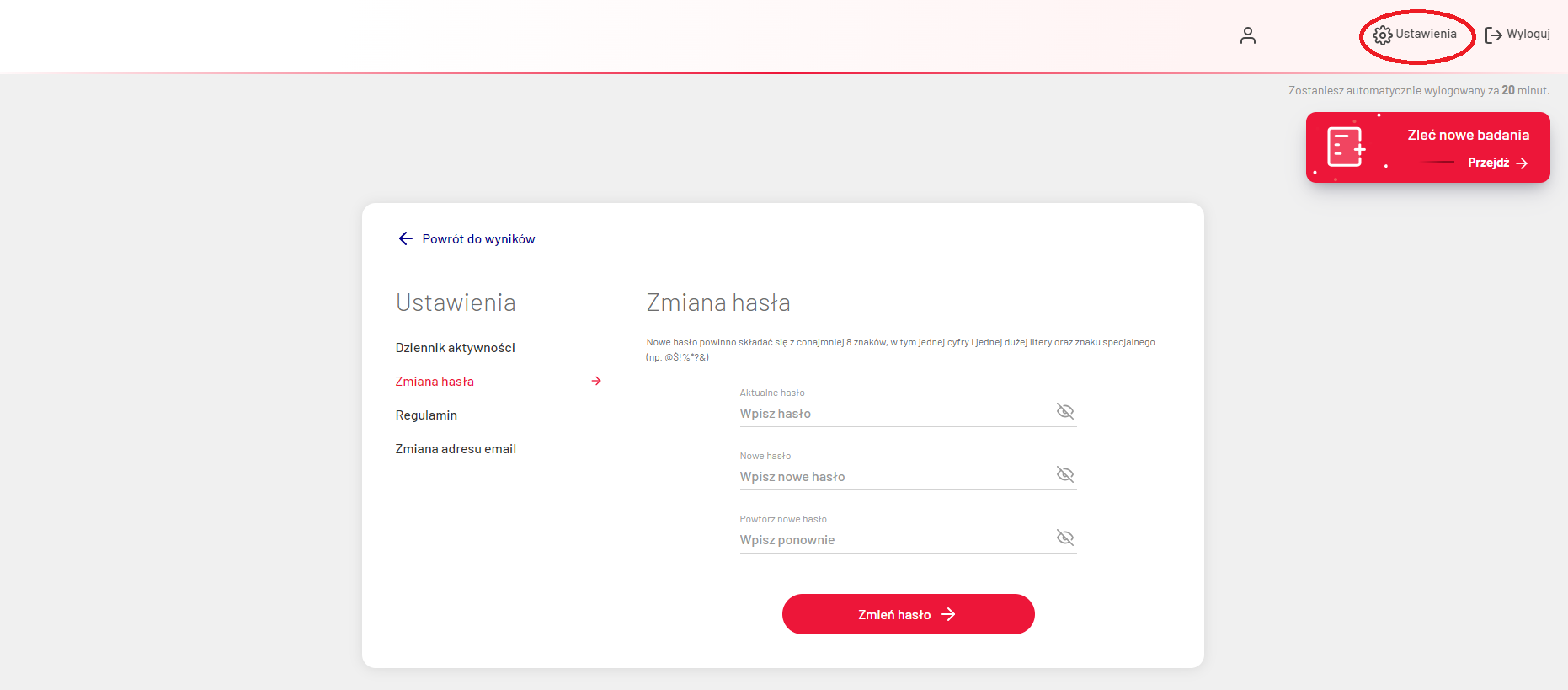Select Zmiana hasła in settings menu
This screenshot has width=1568, height=690.
pos(435,382)
